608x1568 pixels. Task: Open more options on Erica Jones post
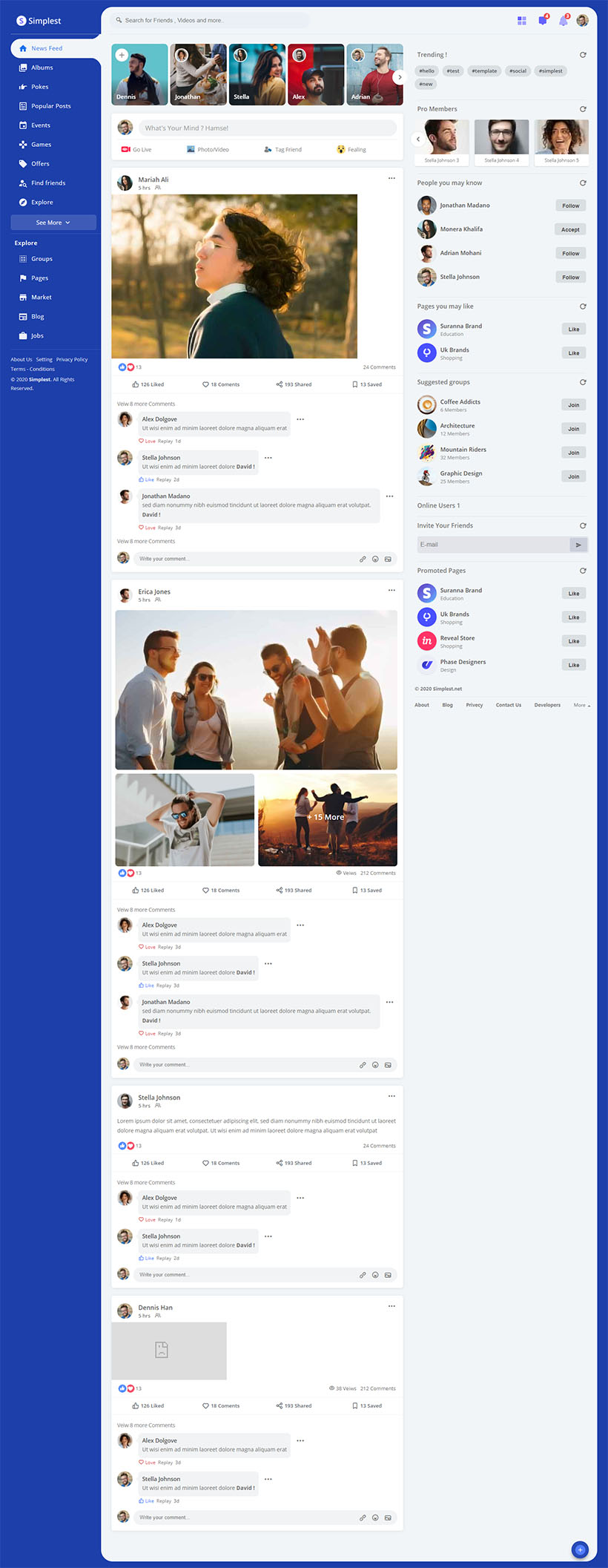click(391, 590)
